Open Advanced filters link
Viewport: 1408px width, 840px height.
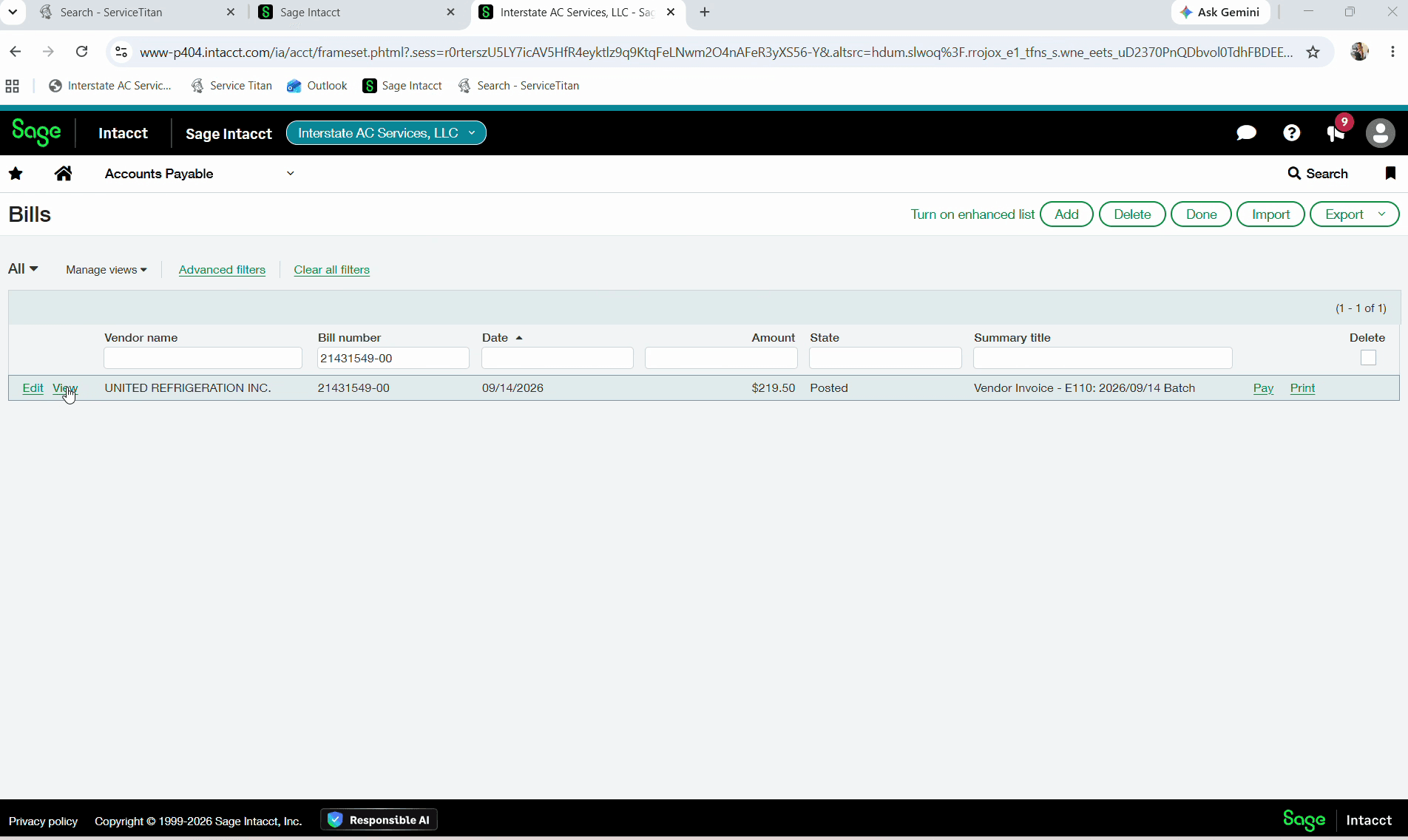222,270
